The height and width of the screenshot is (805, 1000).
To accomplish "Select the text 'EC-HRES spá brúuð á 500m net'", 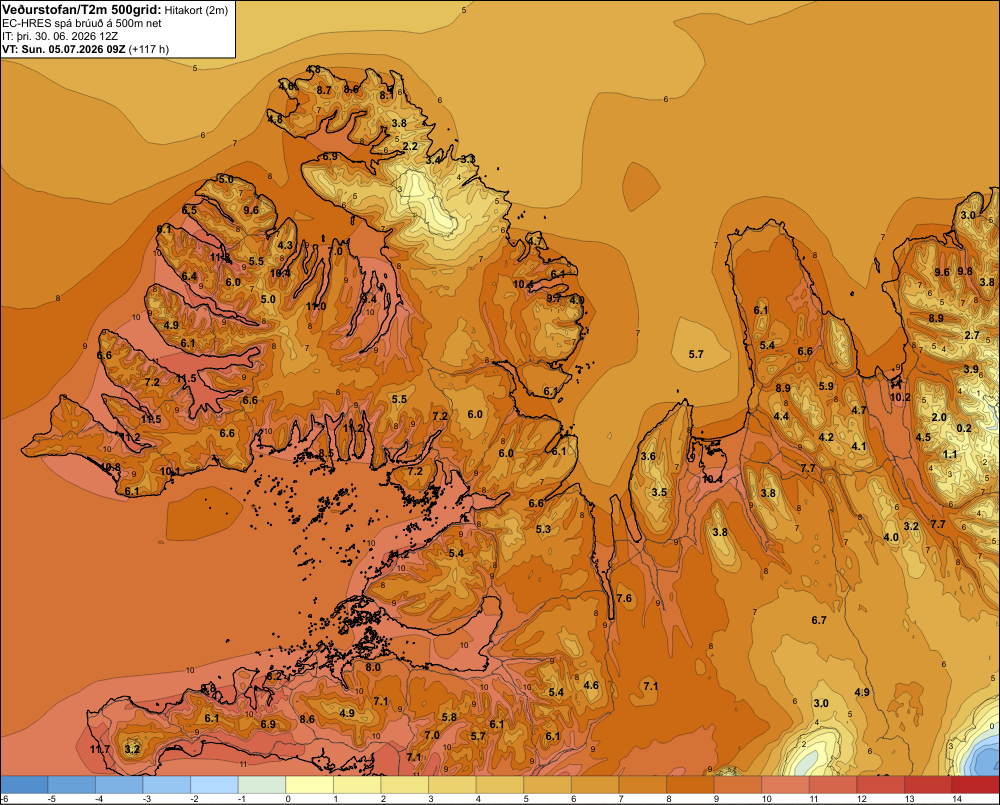I will pos(81,23).
